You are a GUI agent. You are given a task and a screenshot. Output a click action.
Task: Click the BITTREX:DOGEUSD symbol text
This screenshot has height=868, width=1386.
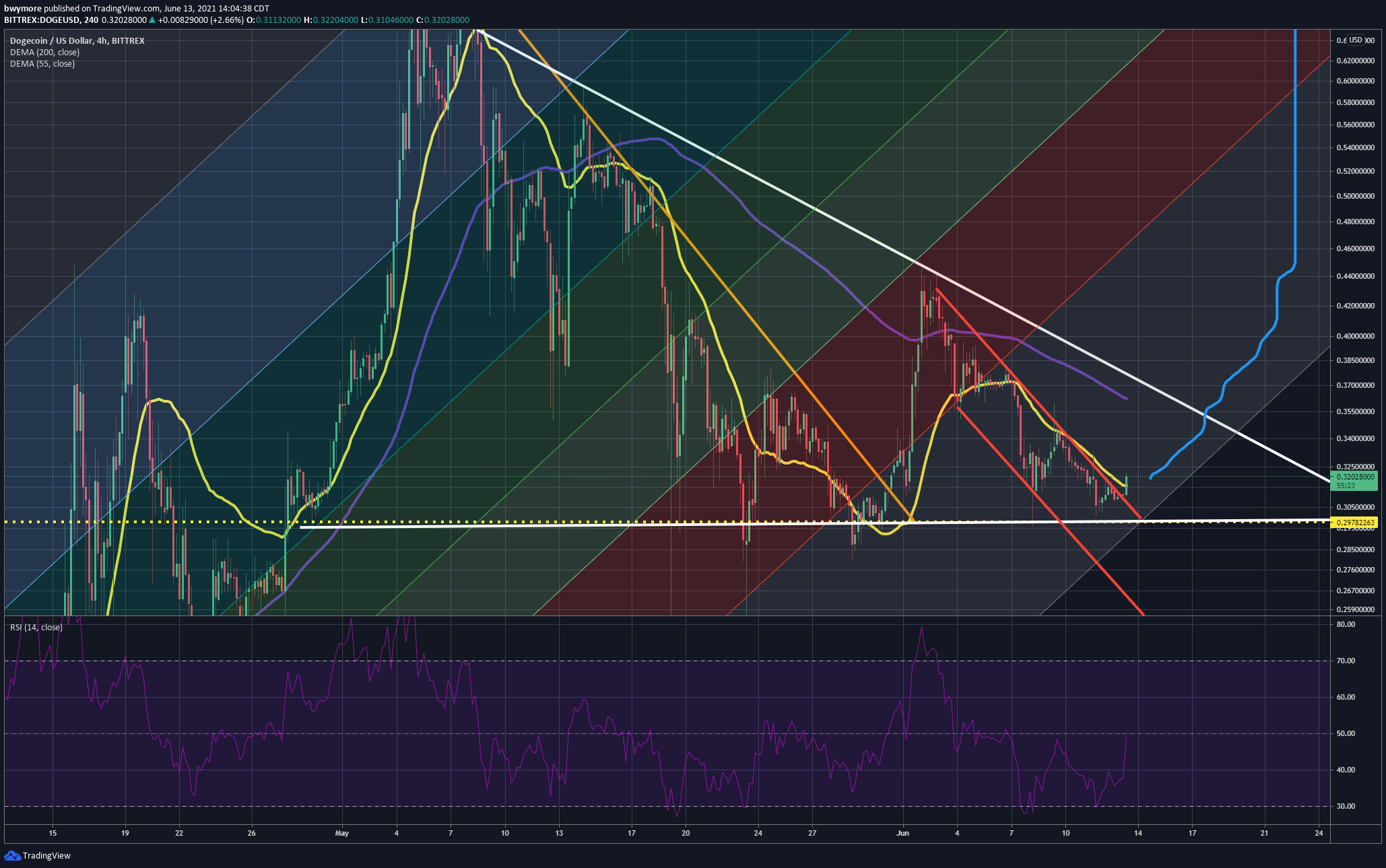click(42, 20)
